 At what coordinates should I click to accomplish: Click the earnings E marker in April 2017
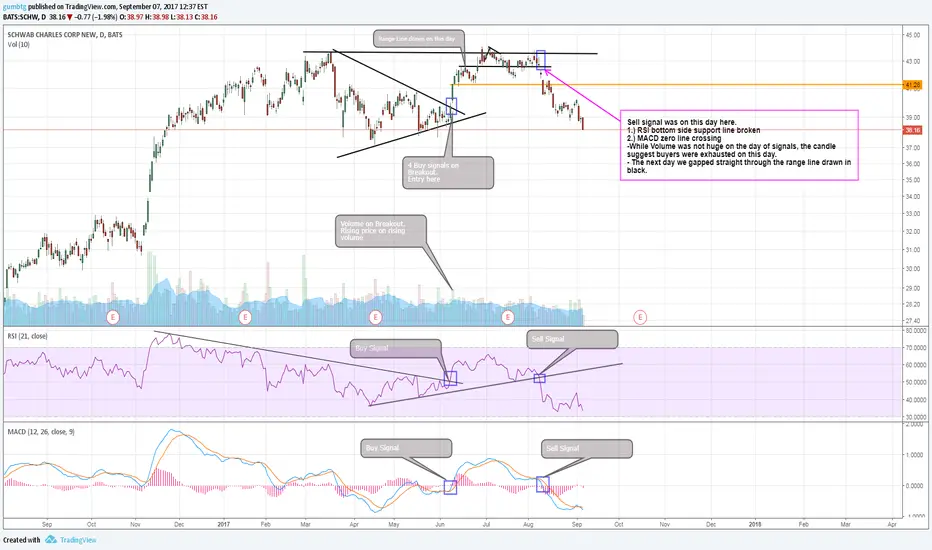pyautogui.click(x=375, y=317)
